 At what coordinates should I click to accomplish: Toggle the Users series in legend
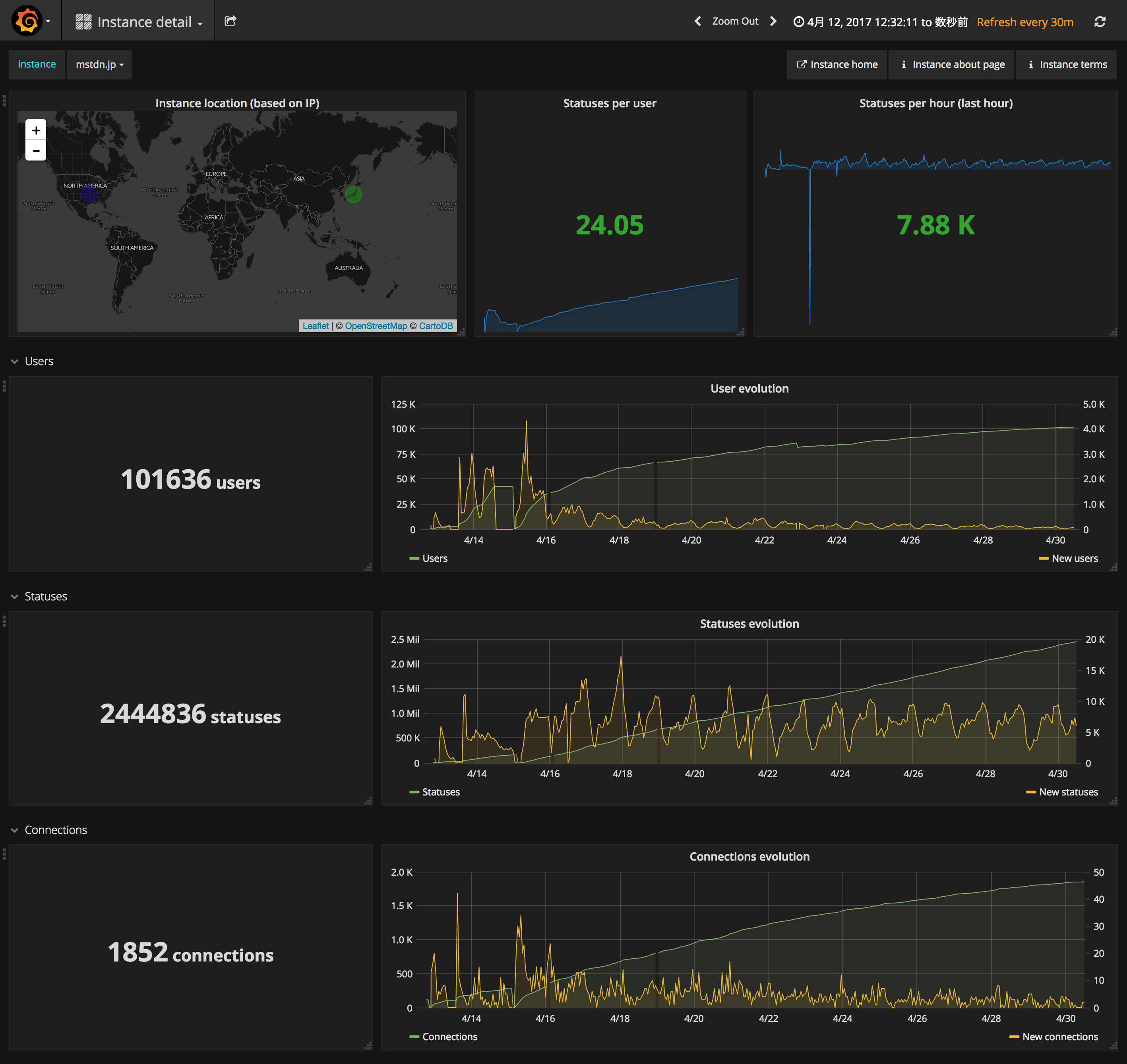coord(434,559)
